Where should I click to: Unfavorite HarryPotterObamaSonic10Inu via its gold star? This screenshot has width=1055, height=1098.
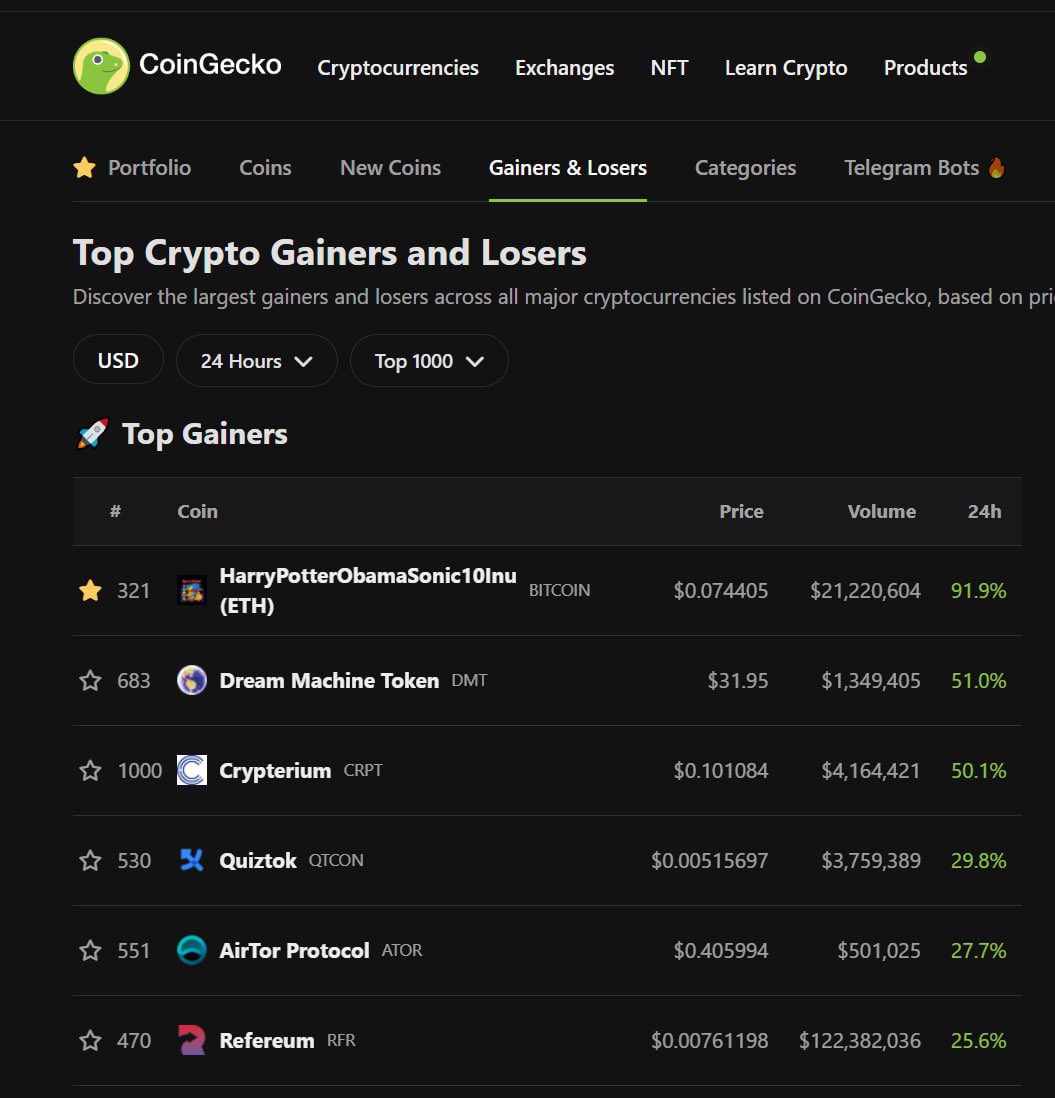pos(90,590)
